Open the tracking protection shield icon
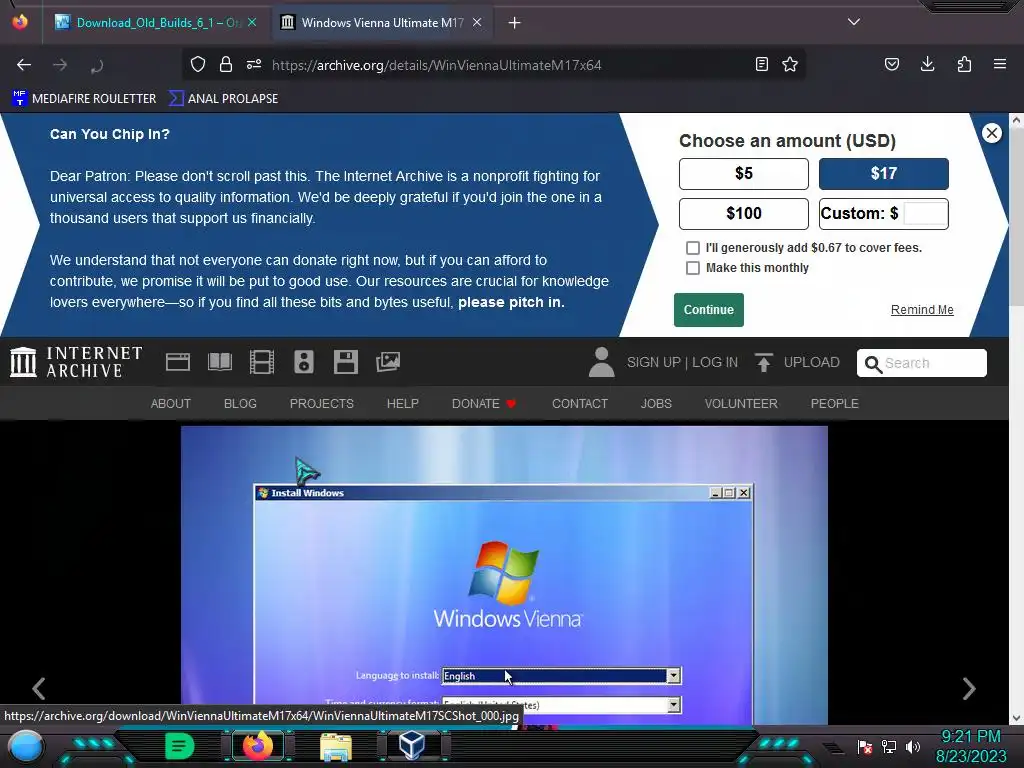Screen dimensions: 1024x768 coord(198,64)
